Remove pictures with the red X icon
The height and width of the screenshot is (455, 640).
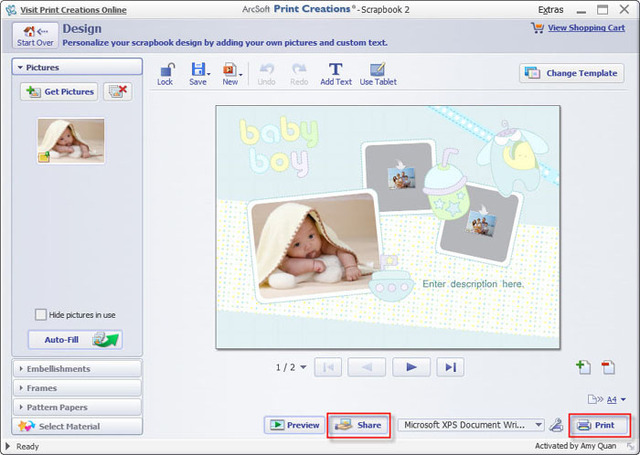tap(118, 91)
